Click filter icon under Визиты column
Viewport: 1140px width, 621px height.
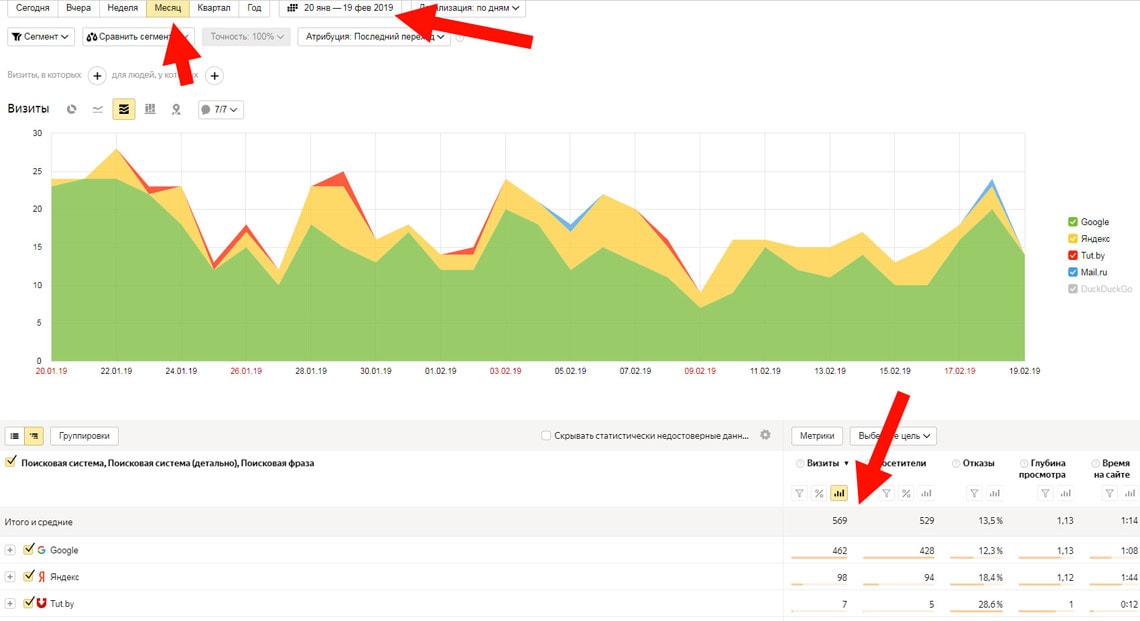point(799,493)
